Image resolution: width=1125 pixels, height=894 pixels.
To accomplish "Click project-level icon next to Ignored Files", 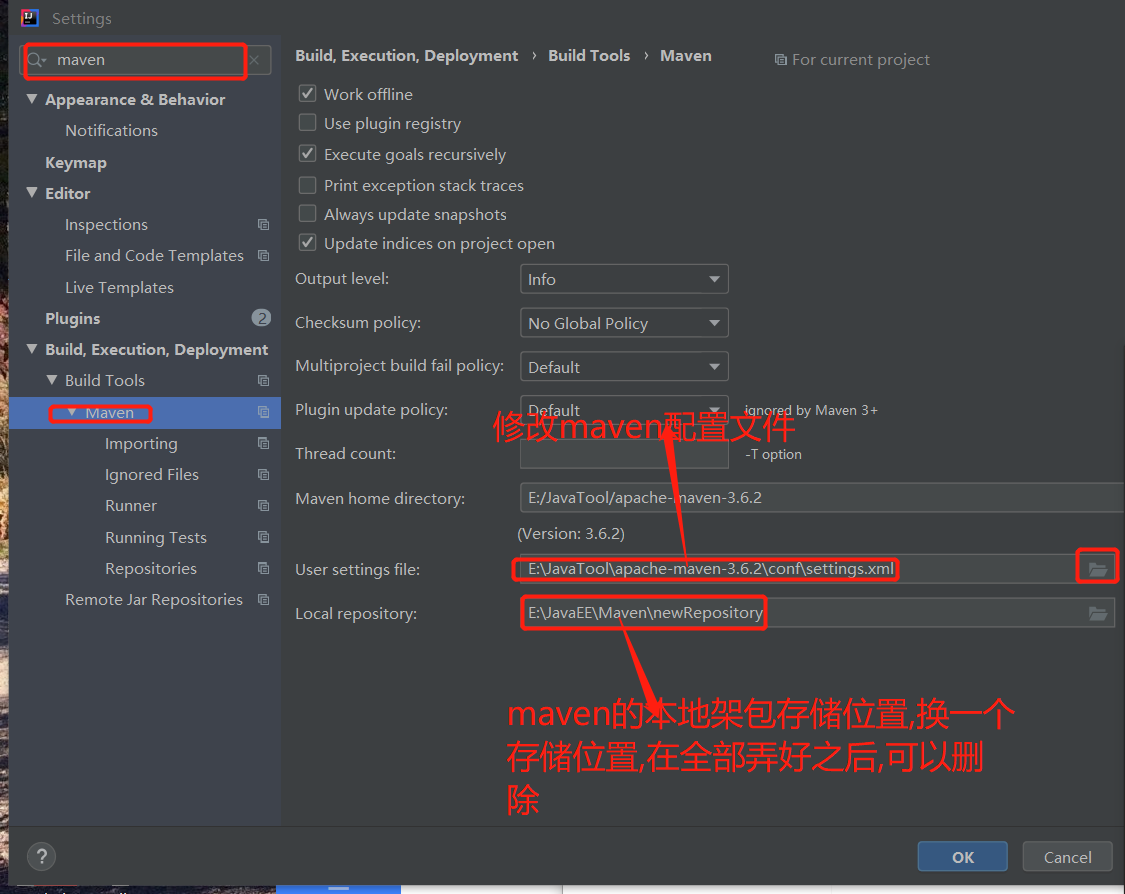I will [263, 474].
